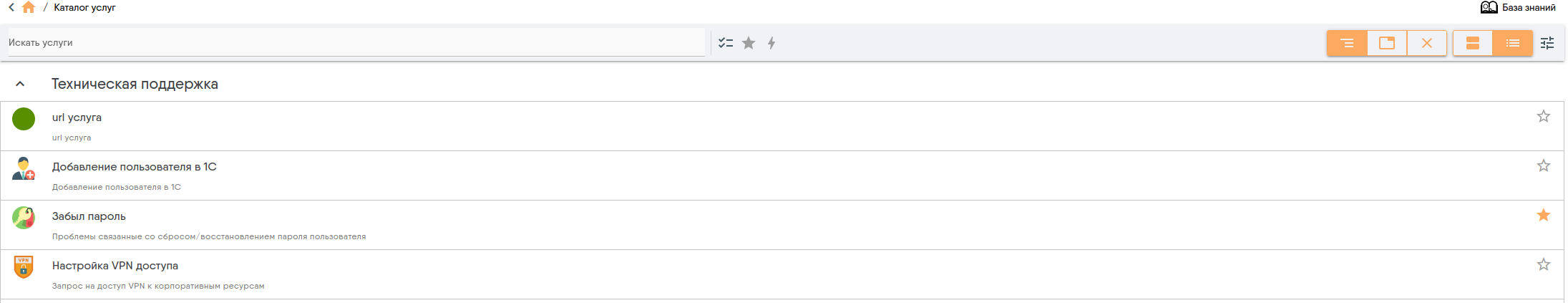Collapse the Техническая поддержка section
The width and height of the screenshot is (1568, 303).
pos(20,84)
